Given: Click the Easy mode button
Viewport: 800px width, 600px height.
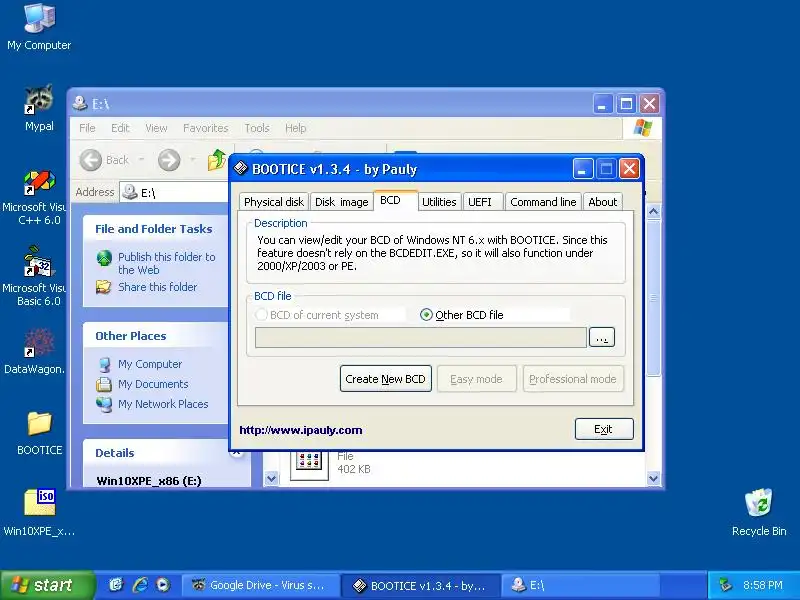Looking at the screenshot, I should pos(477,379).
